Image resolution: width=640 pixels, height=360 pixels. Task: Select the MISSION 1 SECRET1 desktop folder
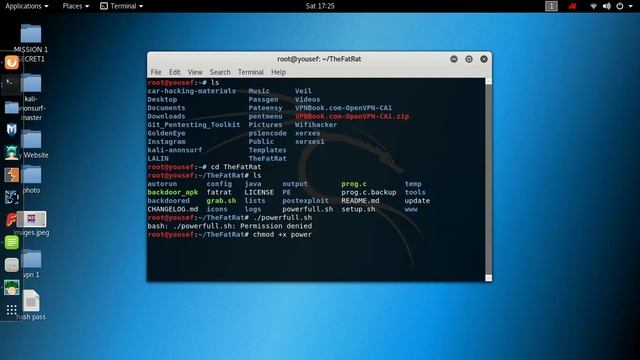(31, 44)
